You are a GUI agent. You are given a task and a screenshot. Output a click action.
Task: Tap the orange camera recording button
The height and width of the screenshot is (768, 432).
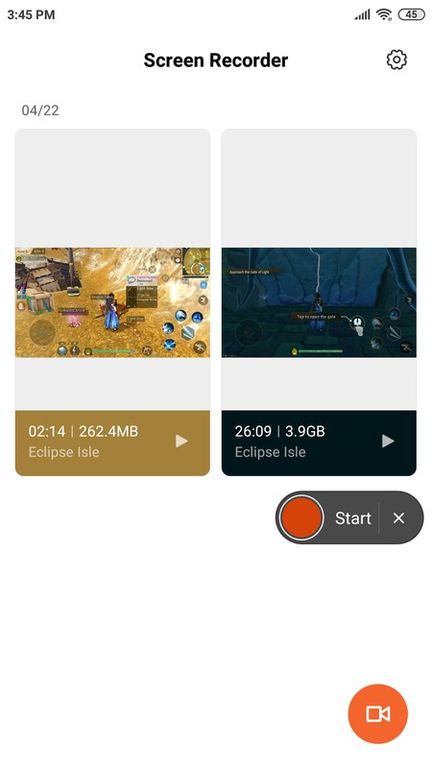point(378,714)
